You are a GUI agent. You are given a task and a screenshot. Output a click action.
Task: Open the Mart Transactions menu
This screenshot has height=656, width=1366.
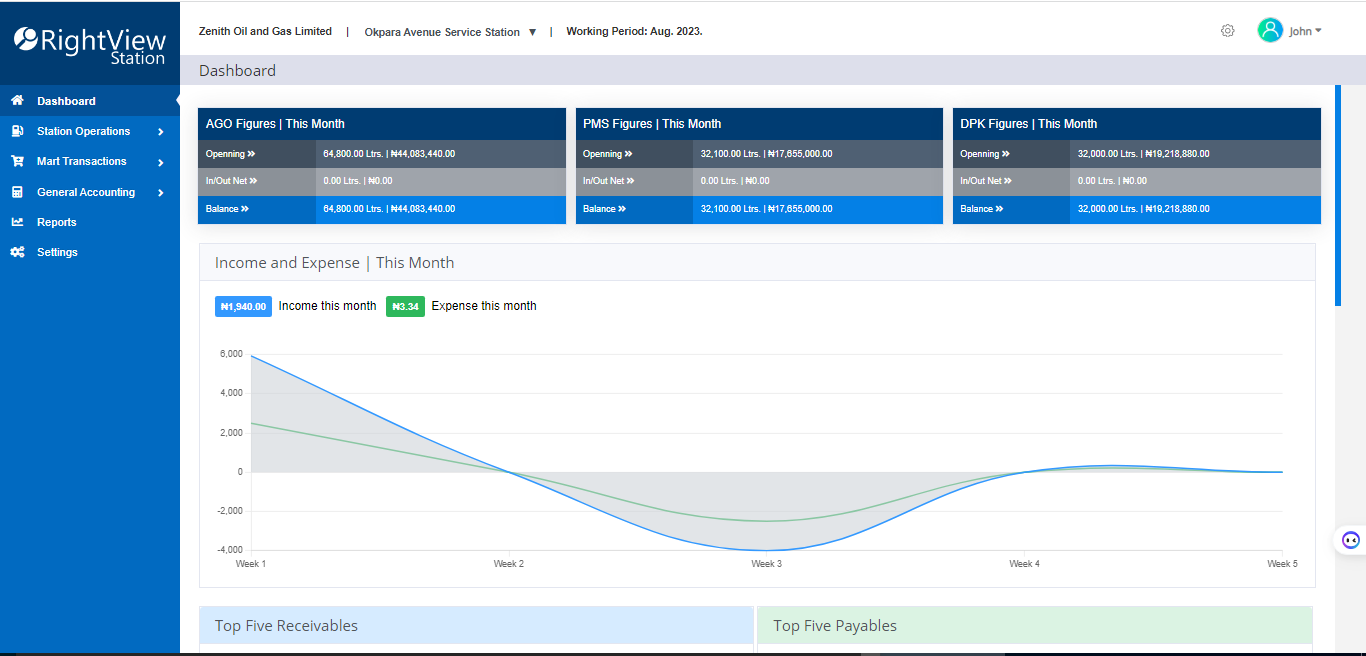tap(90, 161)
